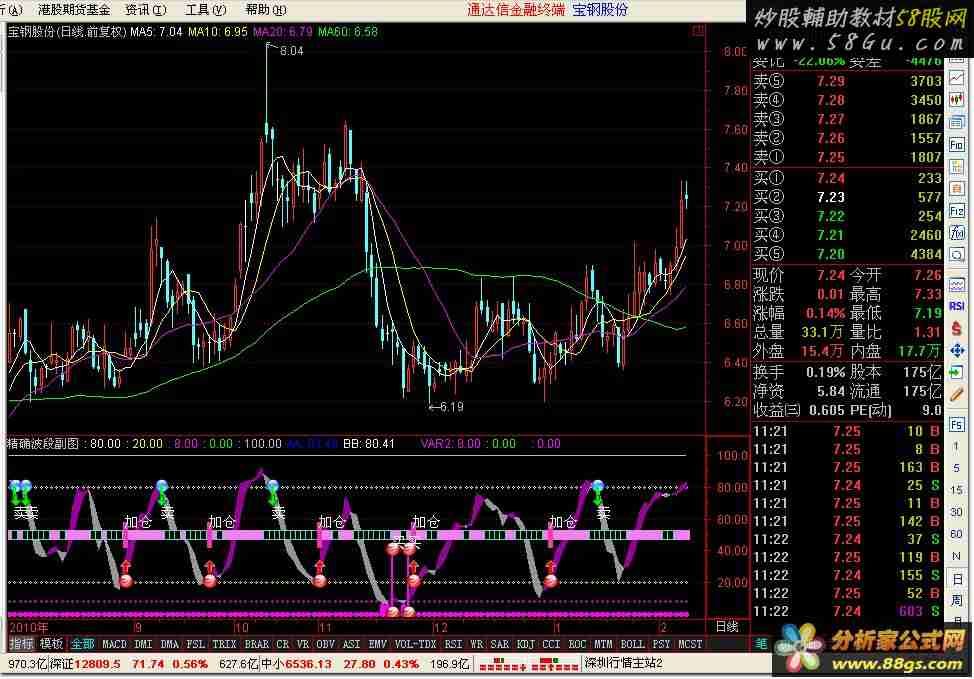Select the FSL indicator tab
Viewport: 974px width, 679px height.
click(x=196, y=644)
